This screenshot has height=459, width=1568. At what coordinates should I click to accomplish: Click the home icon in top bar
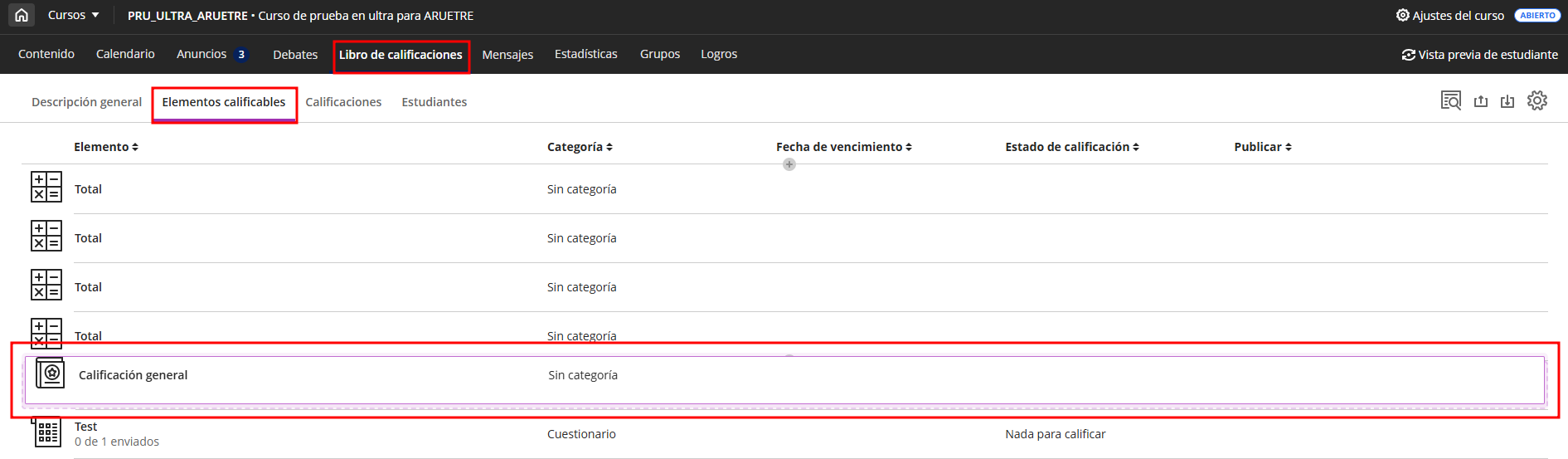tap(22, 15)
